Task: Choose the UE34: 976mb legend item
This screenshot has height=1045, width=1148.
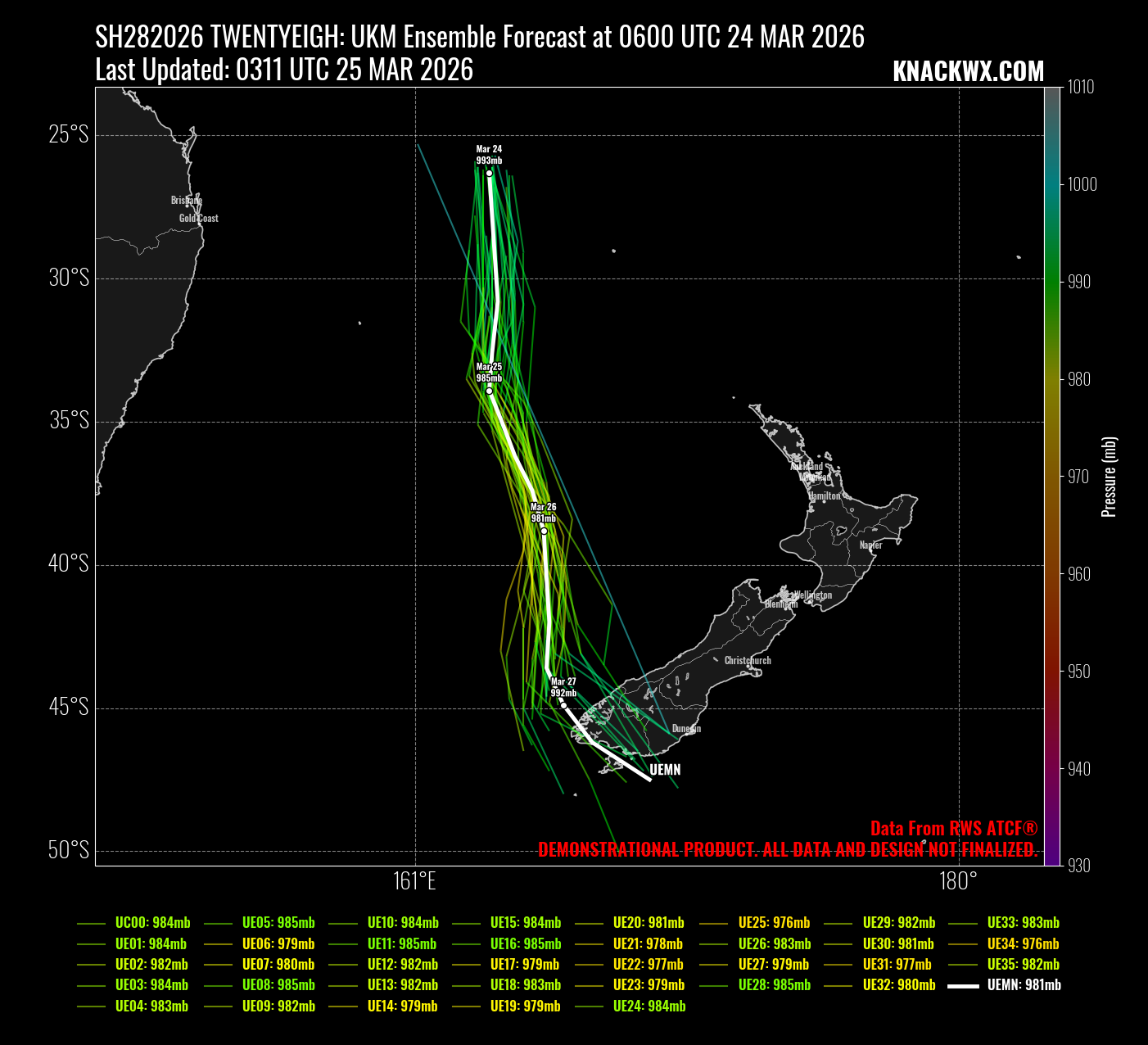Action: 1023,943
